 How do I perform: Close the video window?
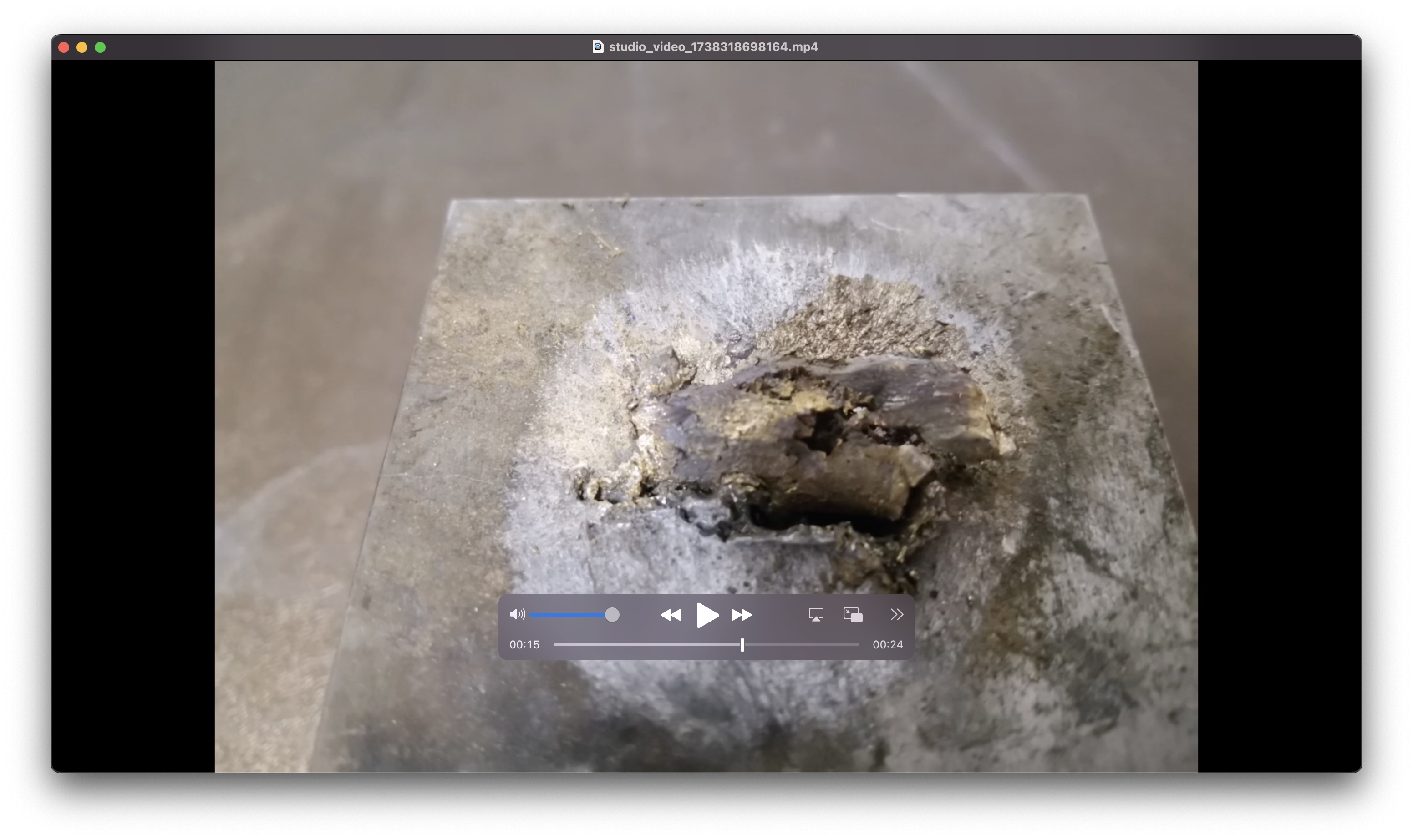click(64, 47)
